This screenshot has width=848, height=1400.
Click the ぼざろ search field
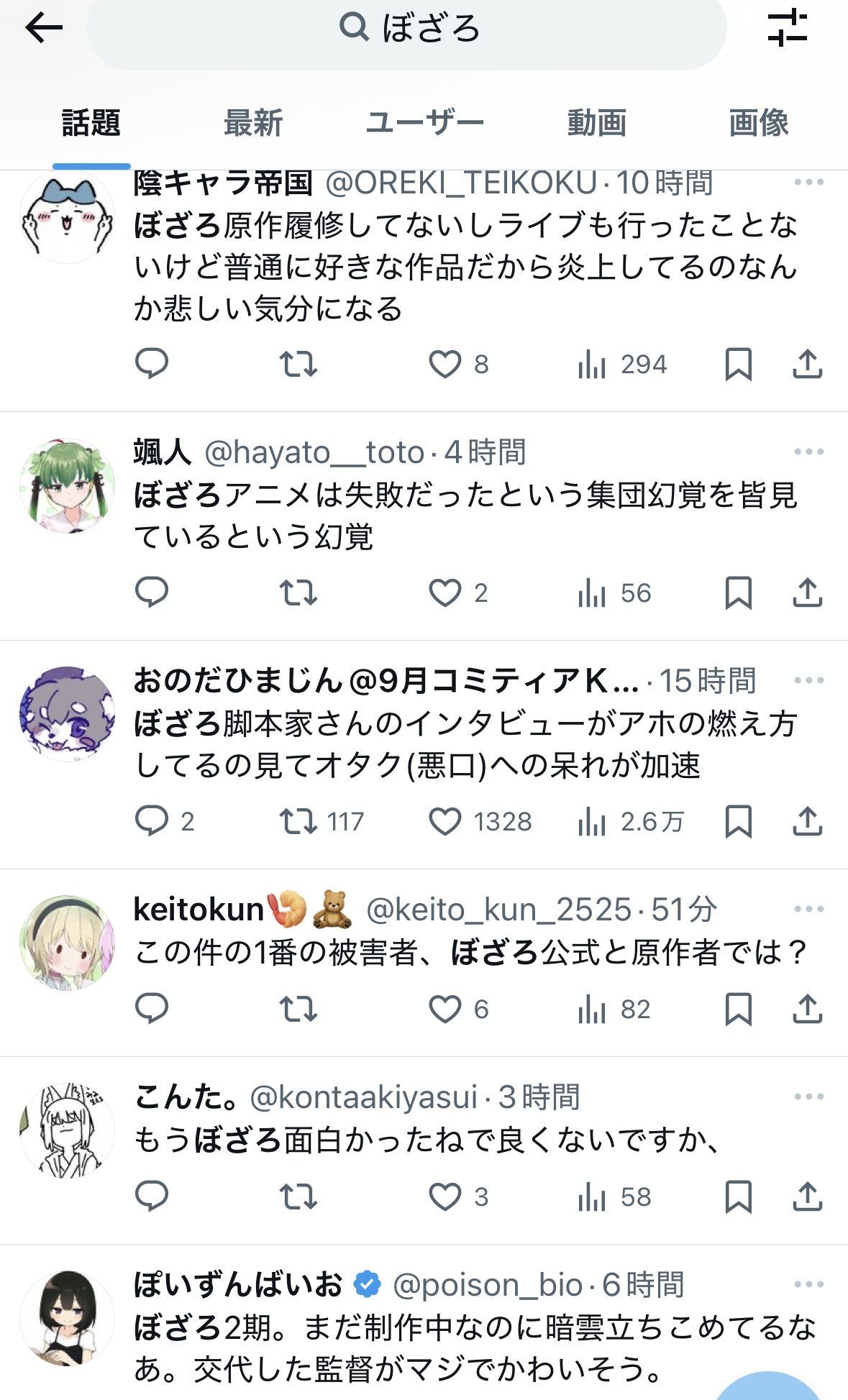(x=407, y=30)
